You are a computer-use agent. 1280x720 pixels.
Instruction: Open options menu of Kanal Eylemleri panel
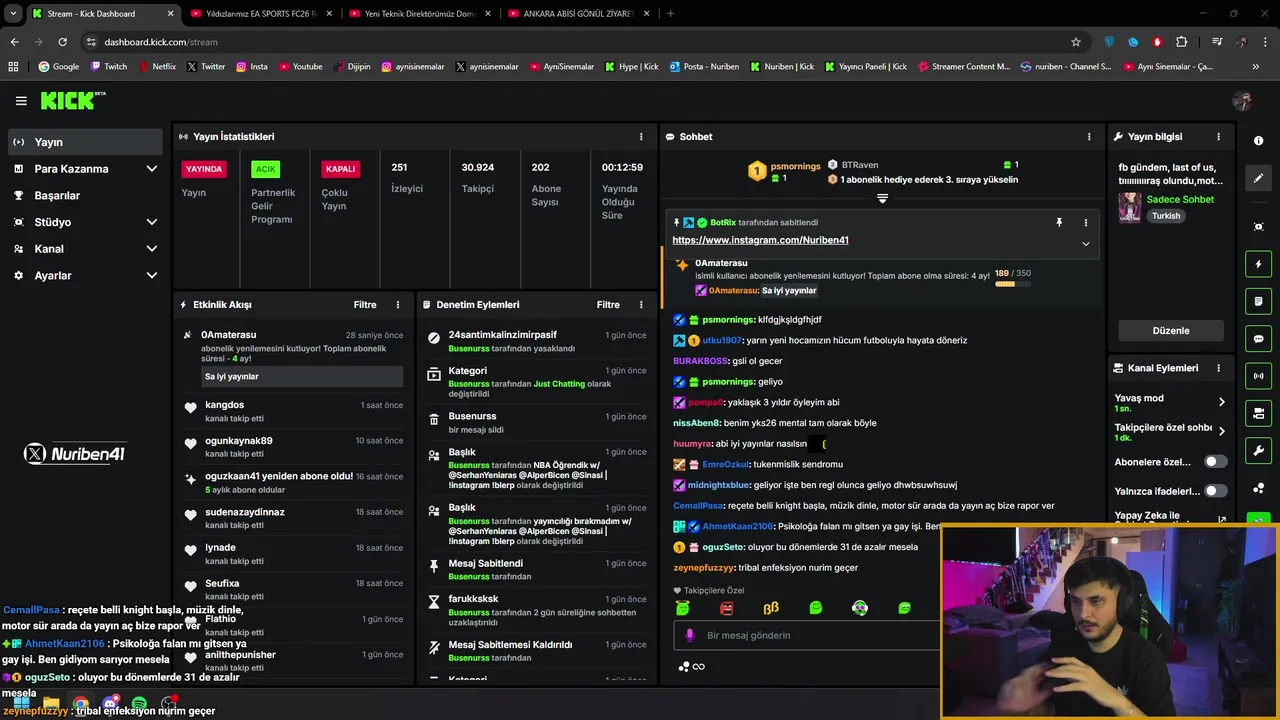click(1218, 368)
